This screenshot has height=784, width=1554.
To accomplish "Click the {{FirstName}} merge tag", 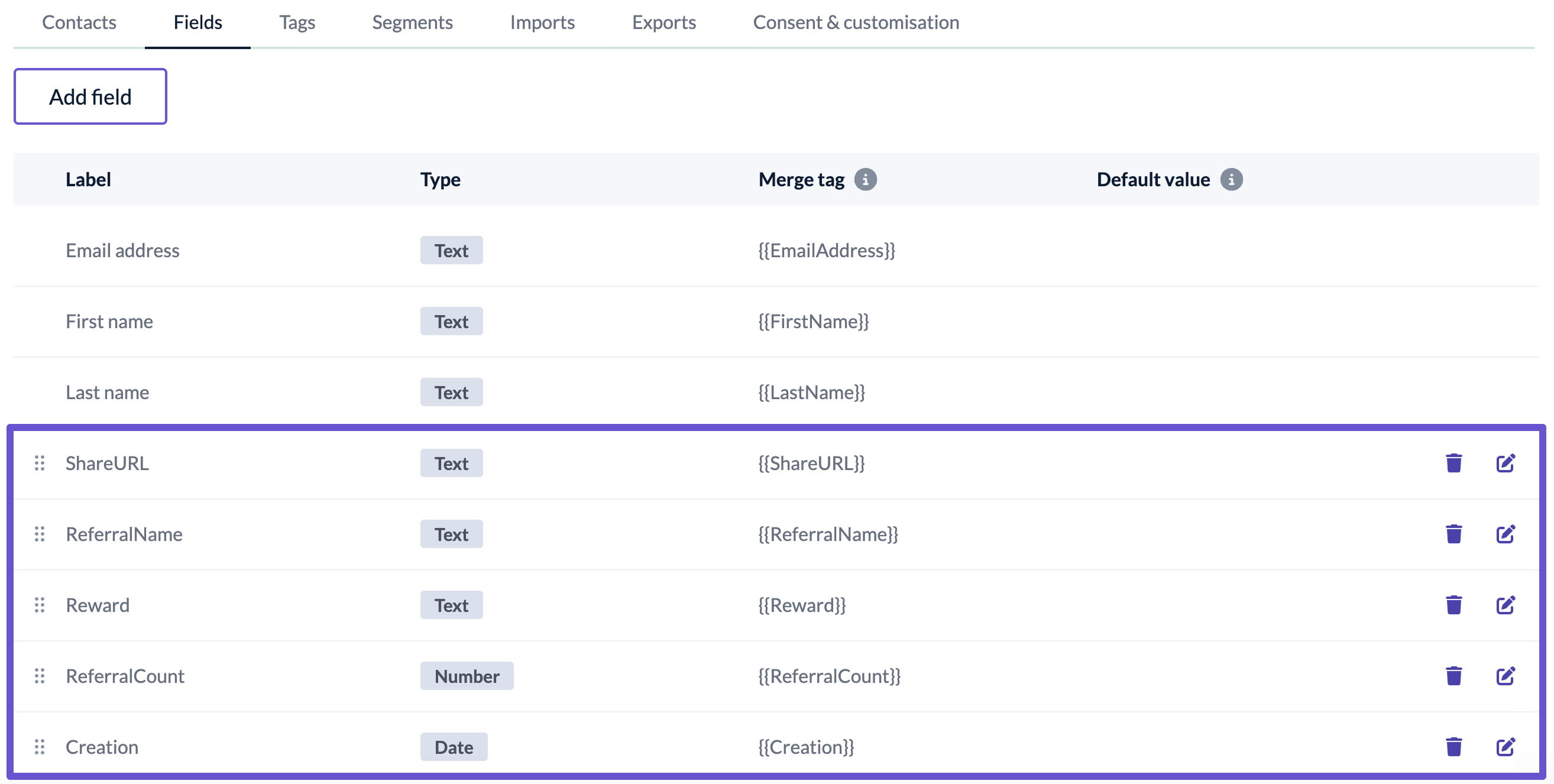I will click(x=813, y=322).
